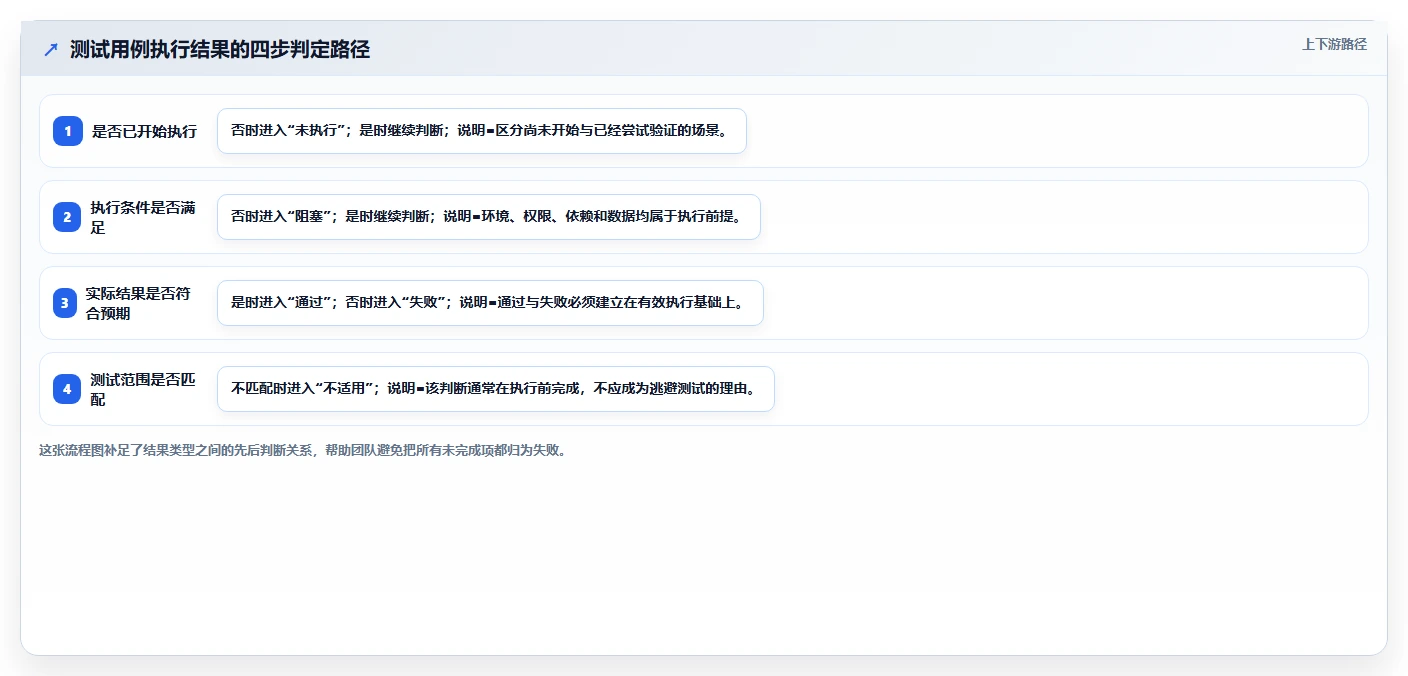Click the 上下游路径 label
Viewport: 1408px width, 676px height.
click(x=1334, y=44)
